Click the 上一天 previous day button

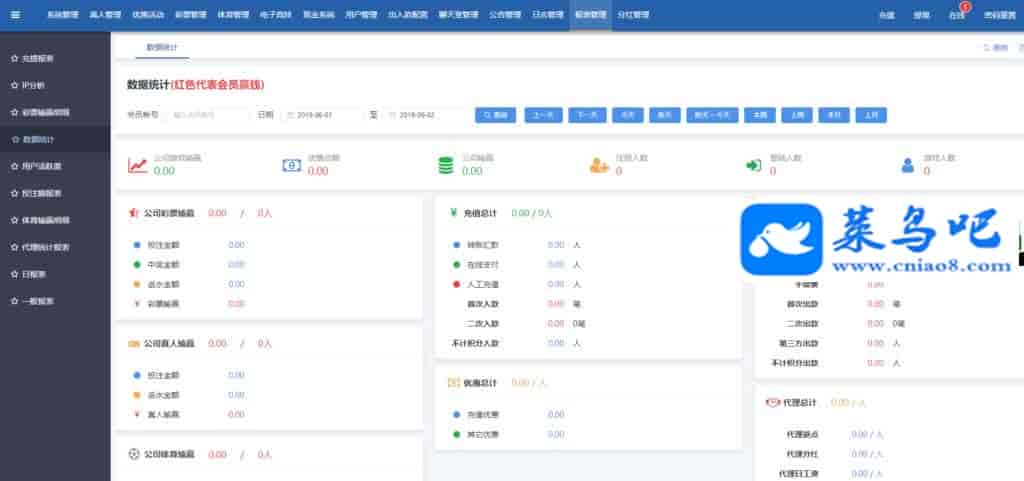543,115
